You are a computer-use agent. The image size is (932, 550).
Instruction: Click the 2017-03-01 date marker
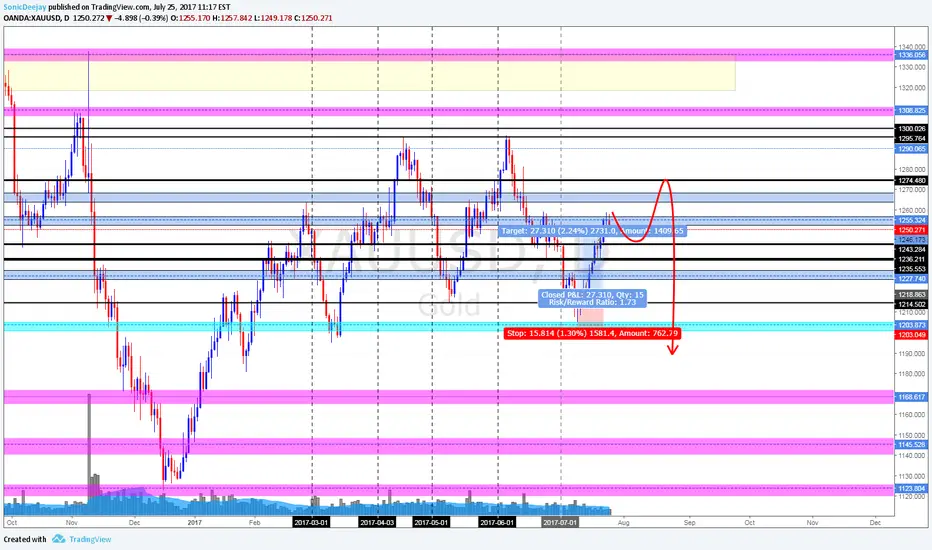[311, 522]
